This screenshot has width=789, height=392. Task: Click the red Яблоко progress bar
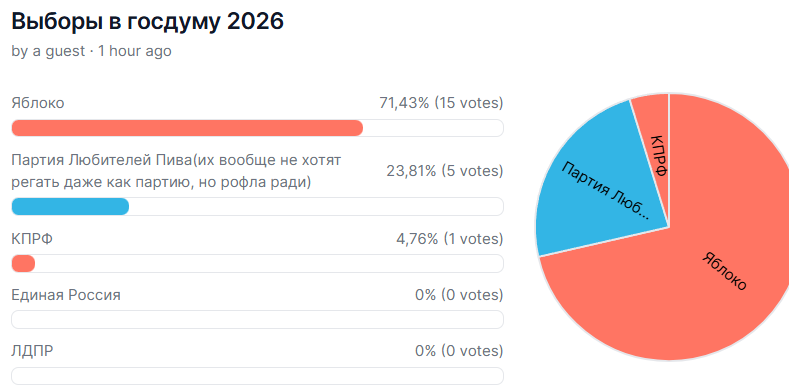click(x=187, y=128)
